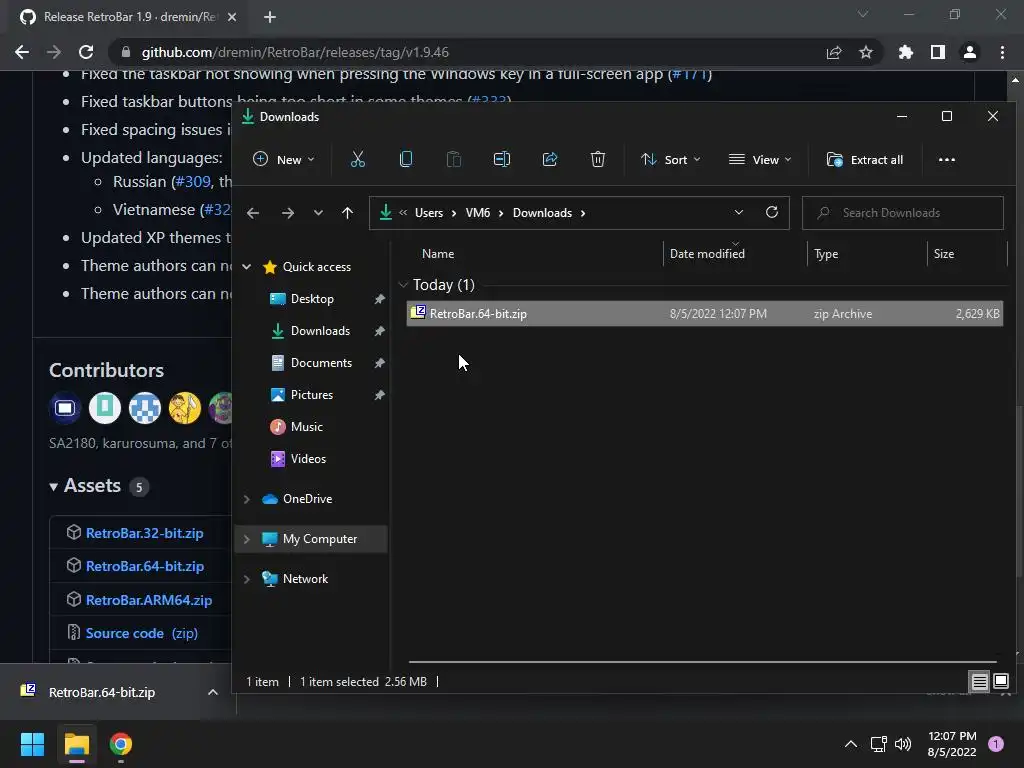The image size is (1024, 768).
Task: Open volume control in system tray
Action: tap(903, 744)
